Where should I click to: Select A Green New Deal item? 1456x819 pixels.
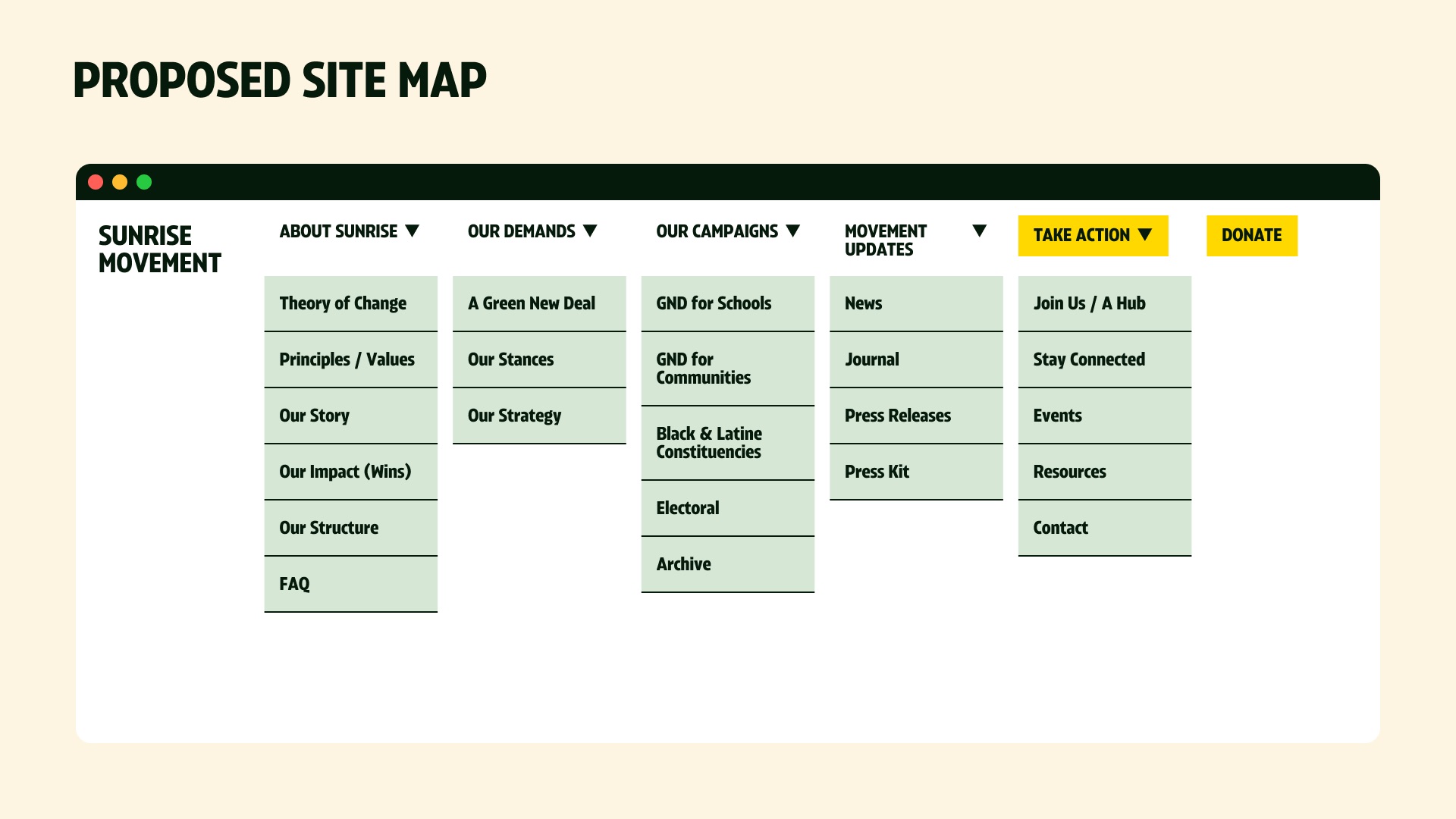(539, 303)
